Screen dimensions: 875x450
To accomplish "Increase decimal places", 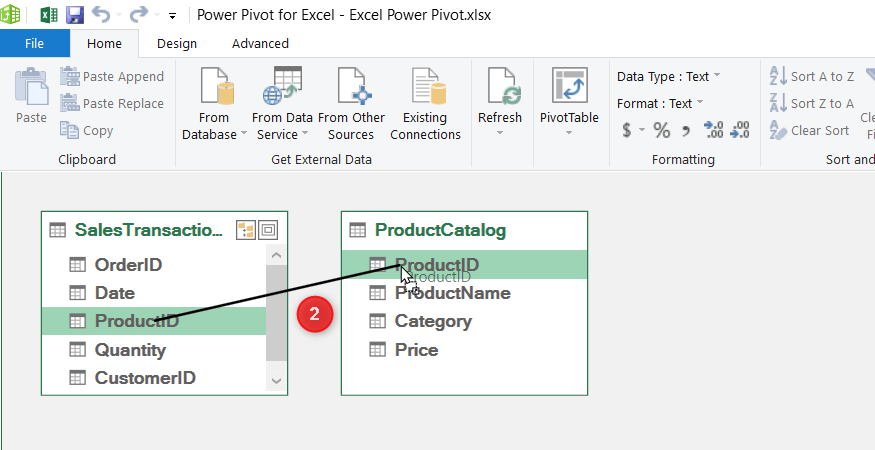I will tap(714, 130).
